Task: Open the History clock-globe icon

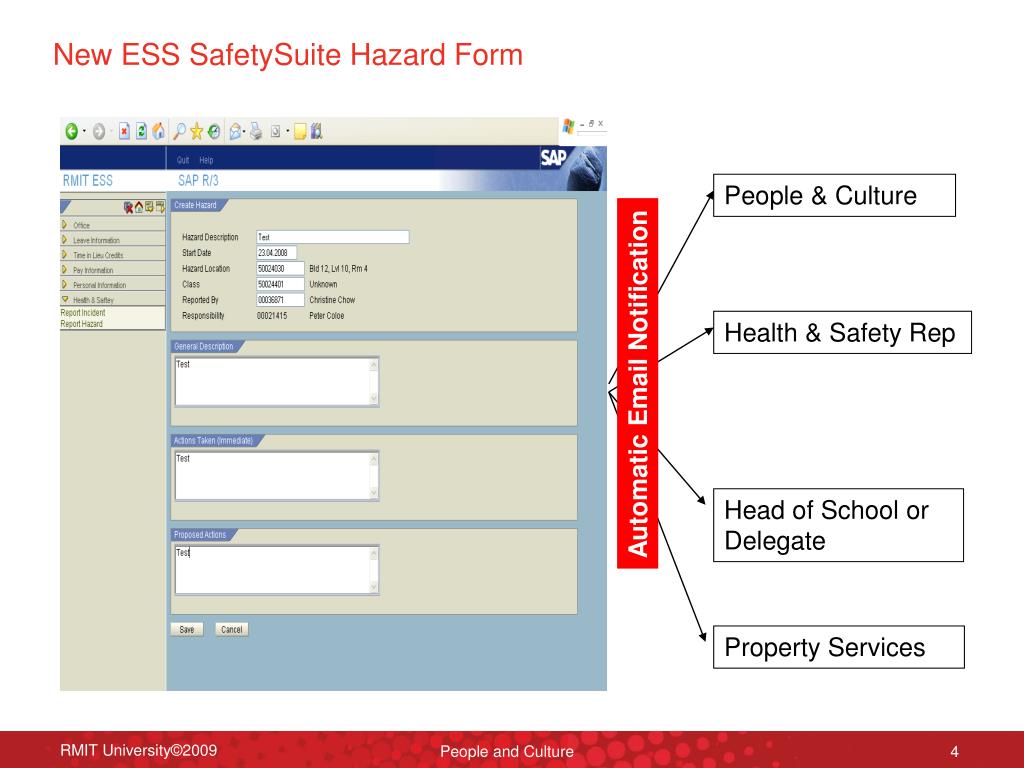Action: coord(214,131)
